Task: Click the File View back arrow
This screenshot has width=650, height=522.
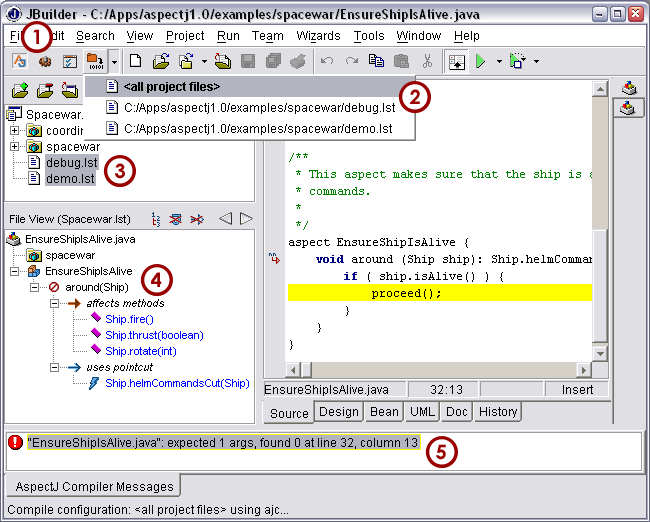Action: (225, 218)
